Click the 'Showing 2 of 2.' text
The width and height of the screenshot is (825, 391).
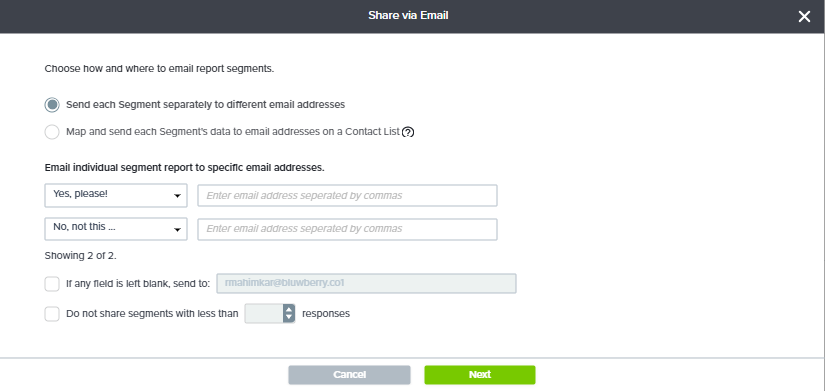tap(81, 256)
